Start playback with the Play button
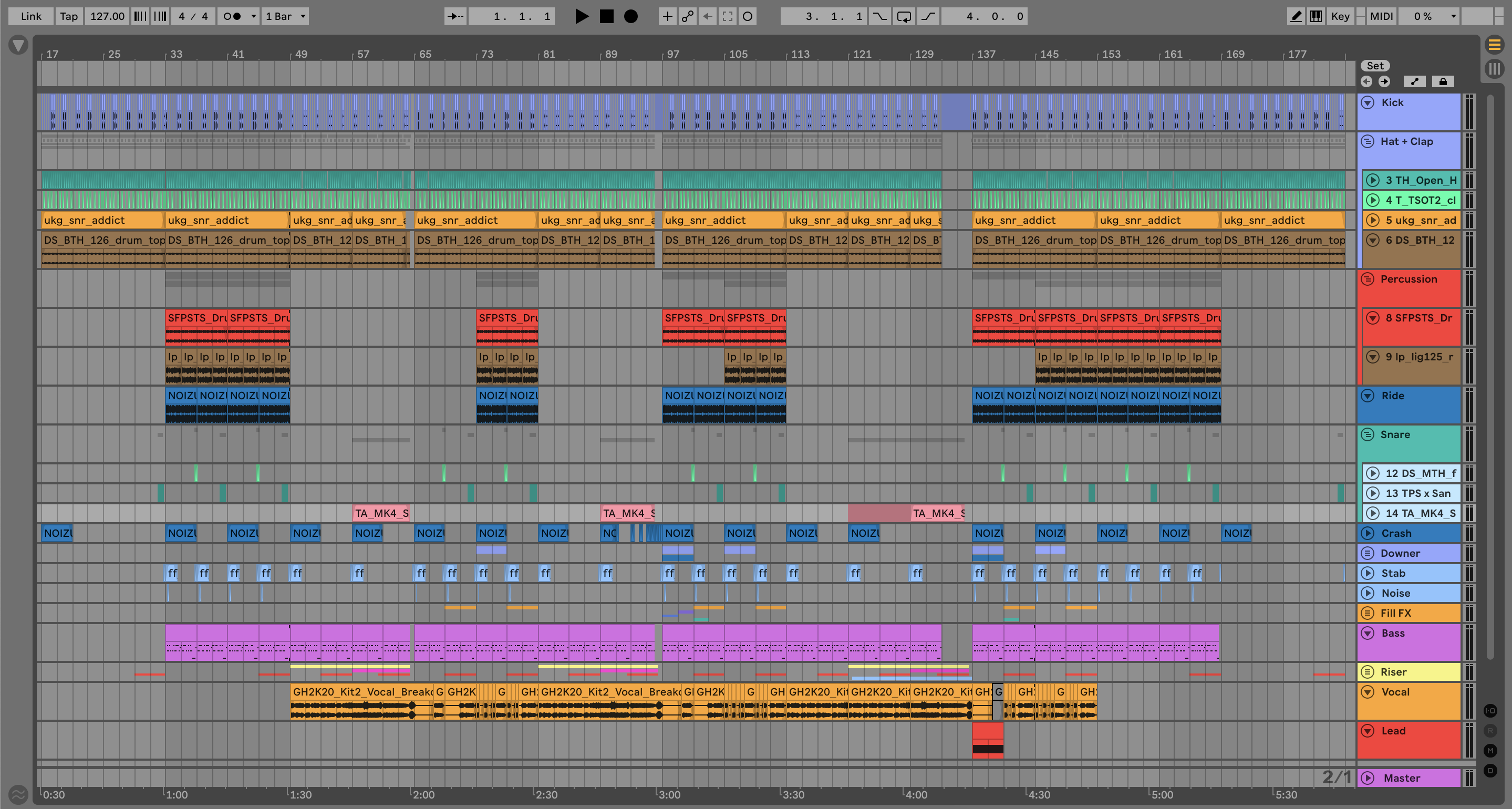 581,16
